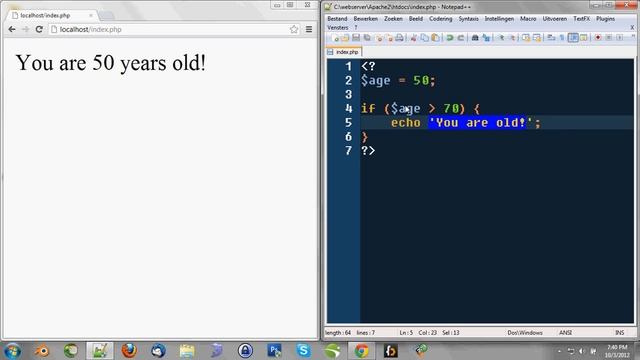
Task: Open the TextFX menu
Action: [x=582, y=19]
